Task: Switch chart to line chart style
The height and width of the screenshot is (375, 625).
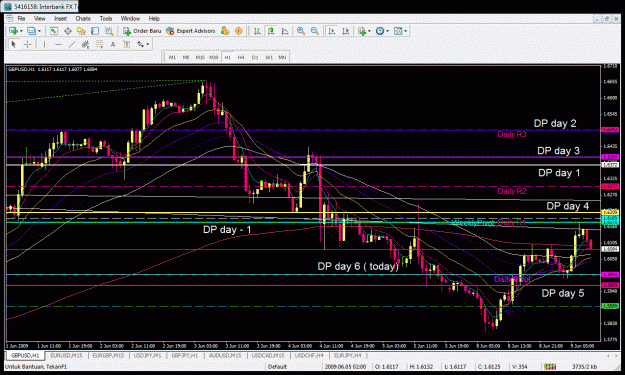Action: point(285,31)
